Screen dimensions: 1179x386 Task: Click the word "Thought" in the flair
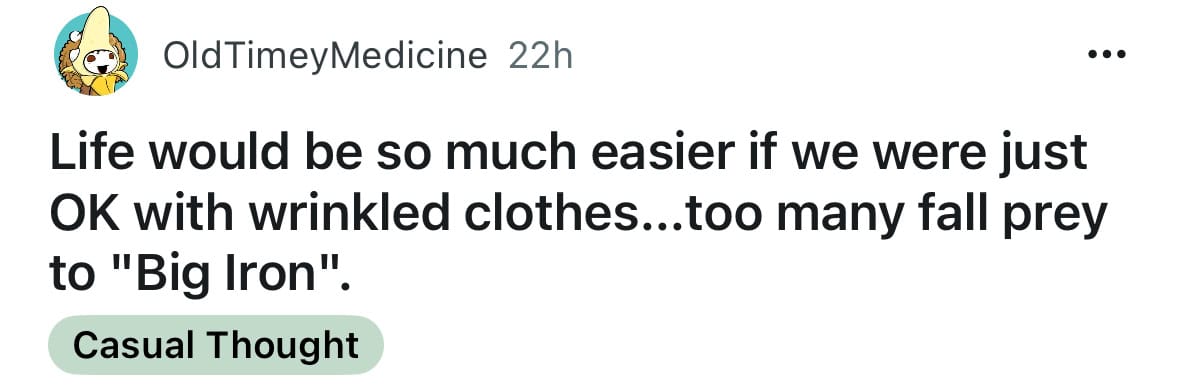283,345
